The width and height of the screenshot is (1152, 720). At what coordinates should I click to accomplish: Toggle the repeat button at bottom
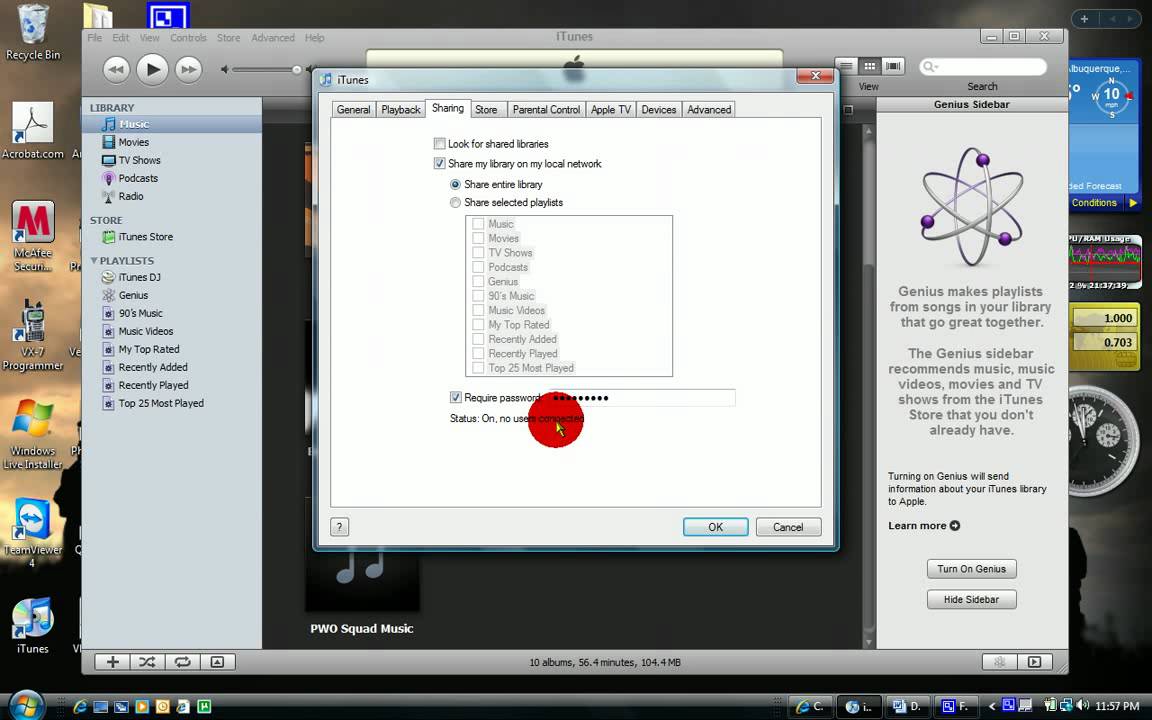[182, 662]
